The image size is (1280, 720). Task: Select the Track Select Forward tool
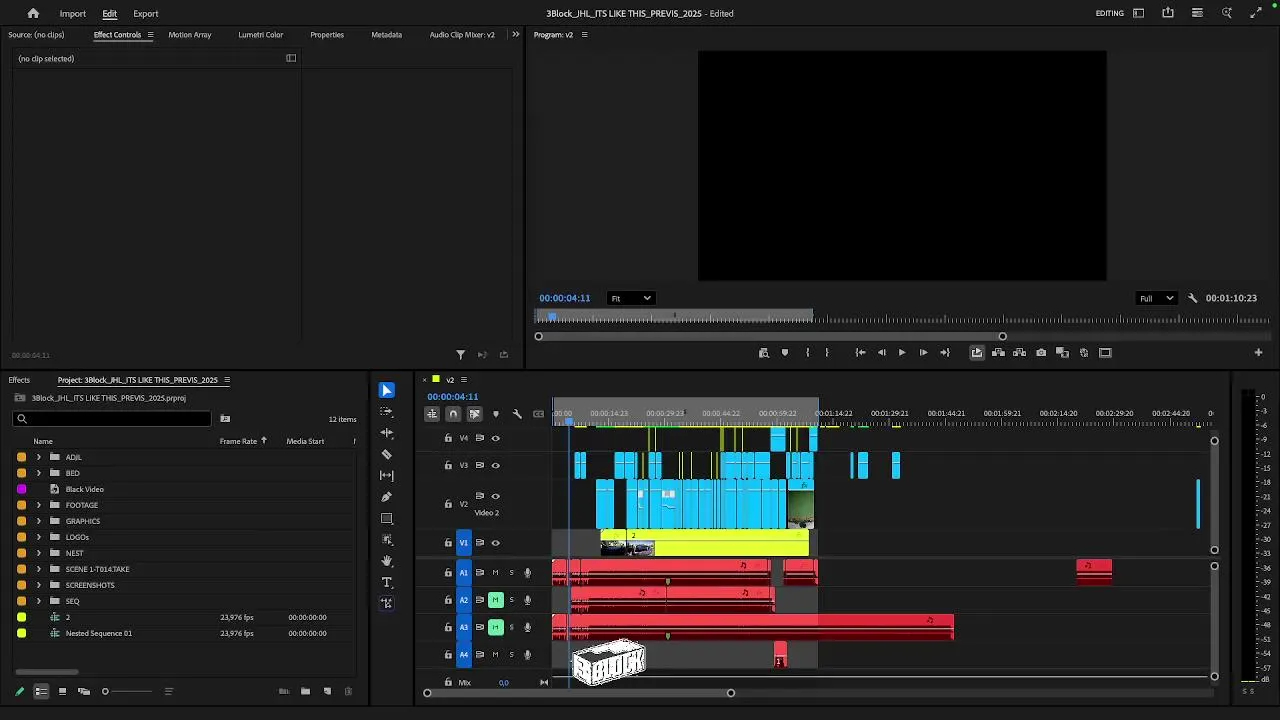tap(387, 412)
